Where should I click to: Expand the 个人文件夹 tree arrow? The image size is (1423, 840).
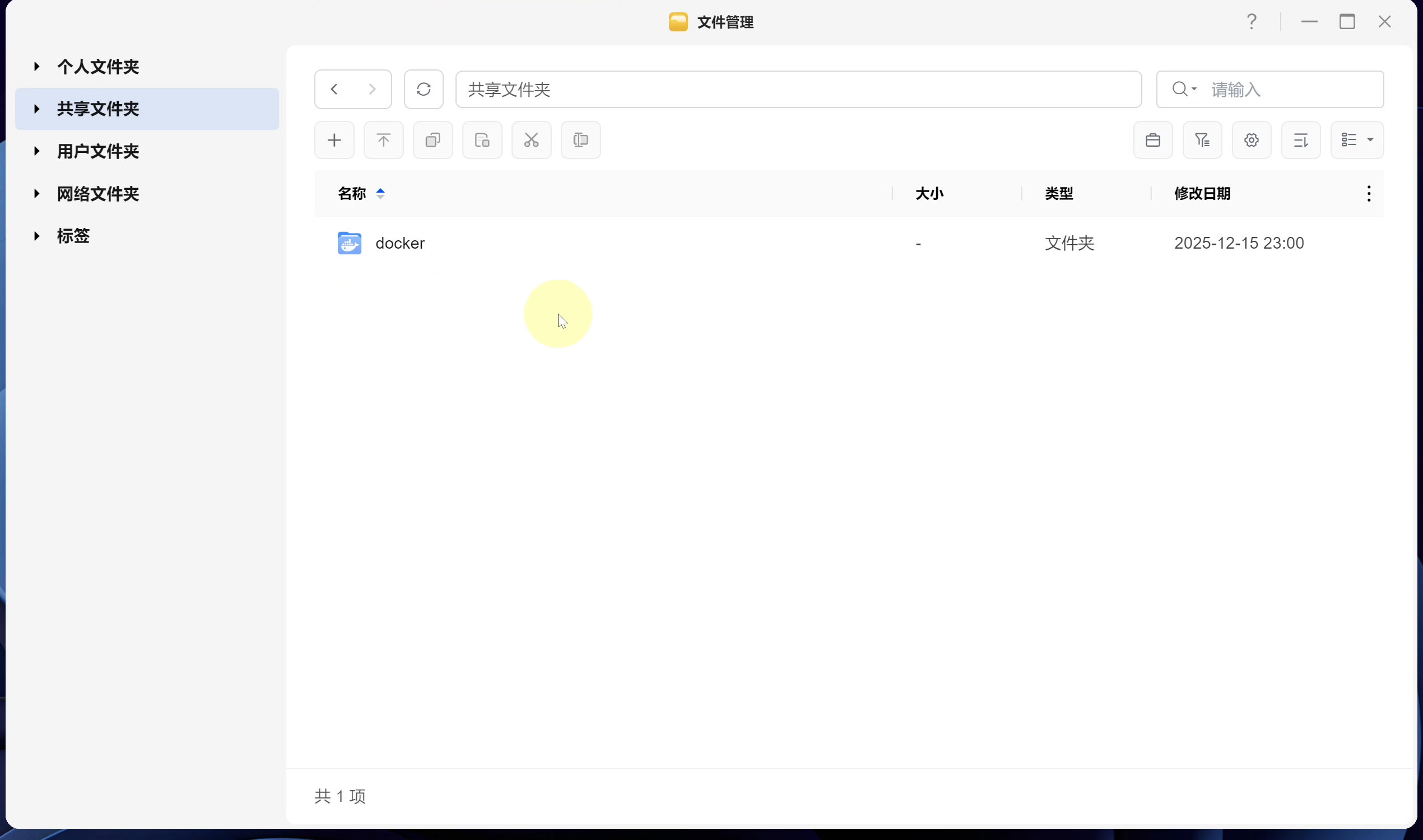pos(37,67)
